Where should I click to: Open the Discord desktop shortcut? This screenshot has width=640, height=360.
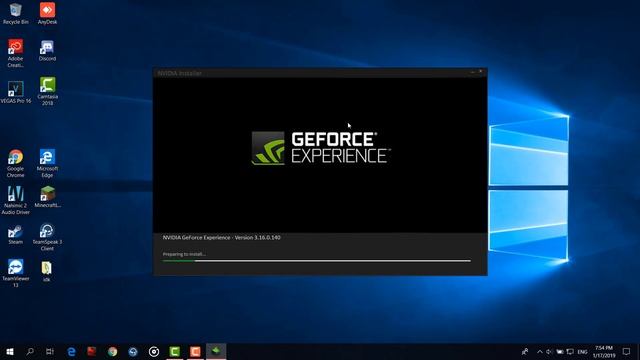(47, 51)
